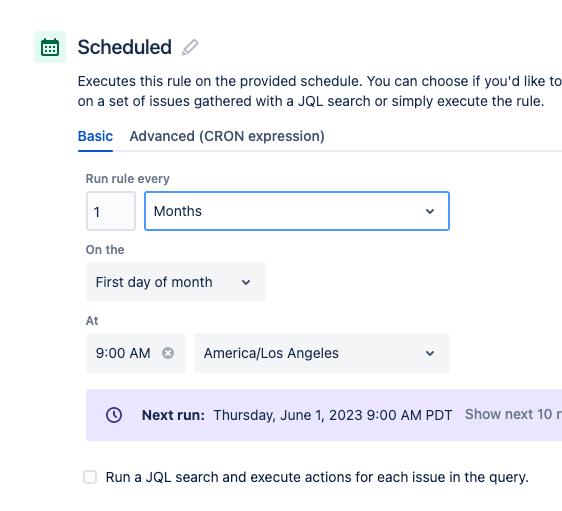Click the green Scheduled calendar icon
Viewport: 562px width, 511px height.
click(50, 47)
